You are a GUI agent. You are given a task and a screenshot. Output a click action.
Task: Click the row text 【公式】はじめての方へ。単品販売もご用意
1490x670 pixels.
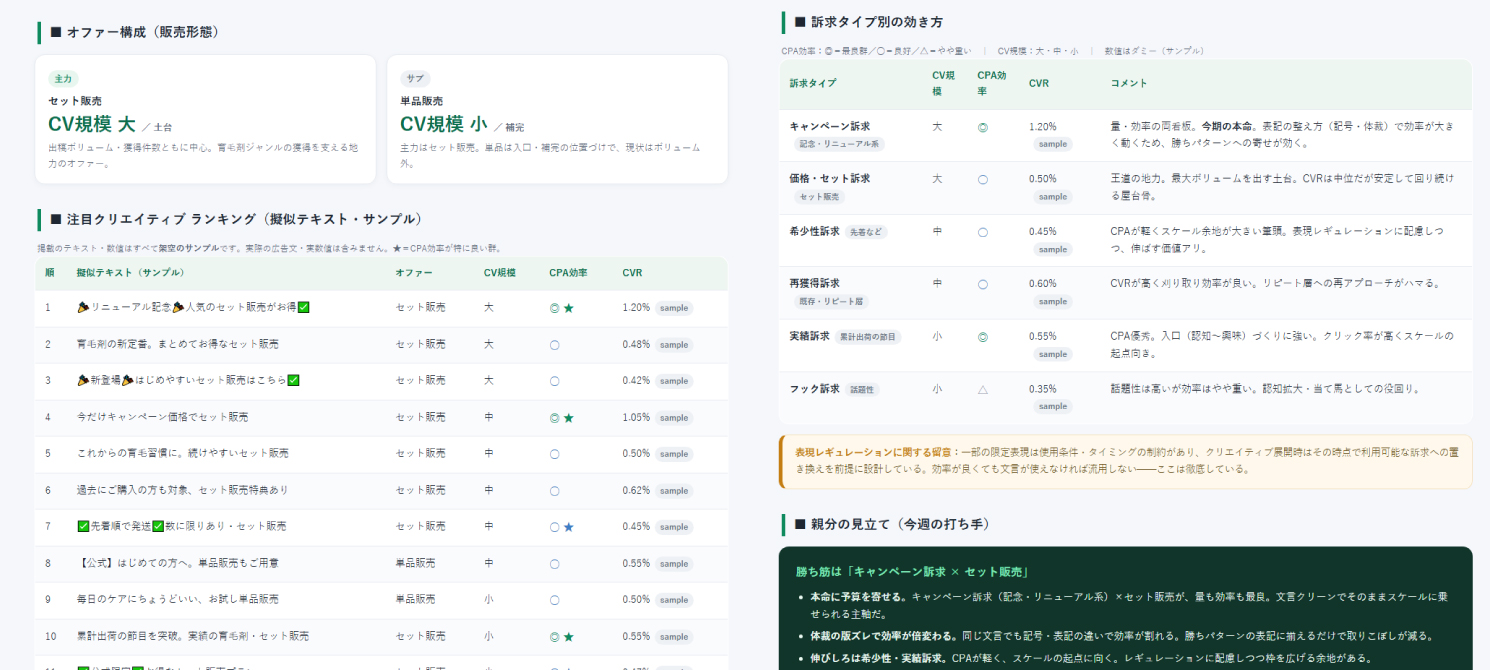(x=178, y=564)
